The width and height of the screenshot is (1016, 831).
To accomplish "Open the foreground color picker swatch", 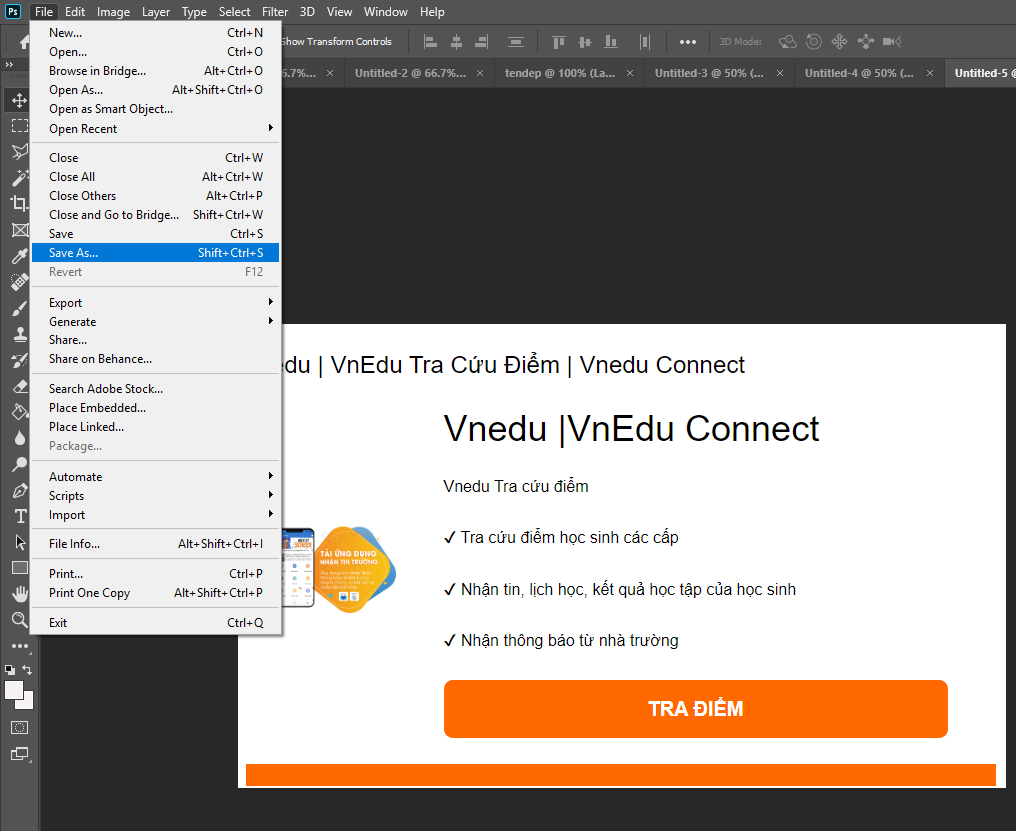I will (14, 690).
